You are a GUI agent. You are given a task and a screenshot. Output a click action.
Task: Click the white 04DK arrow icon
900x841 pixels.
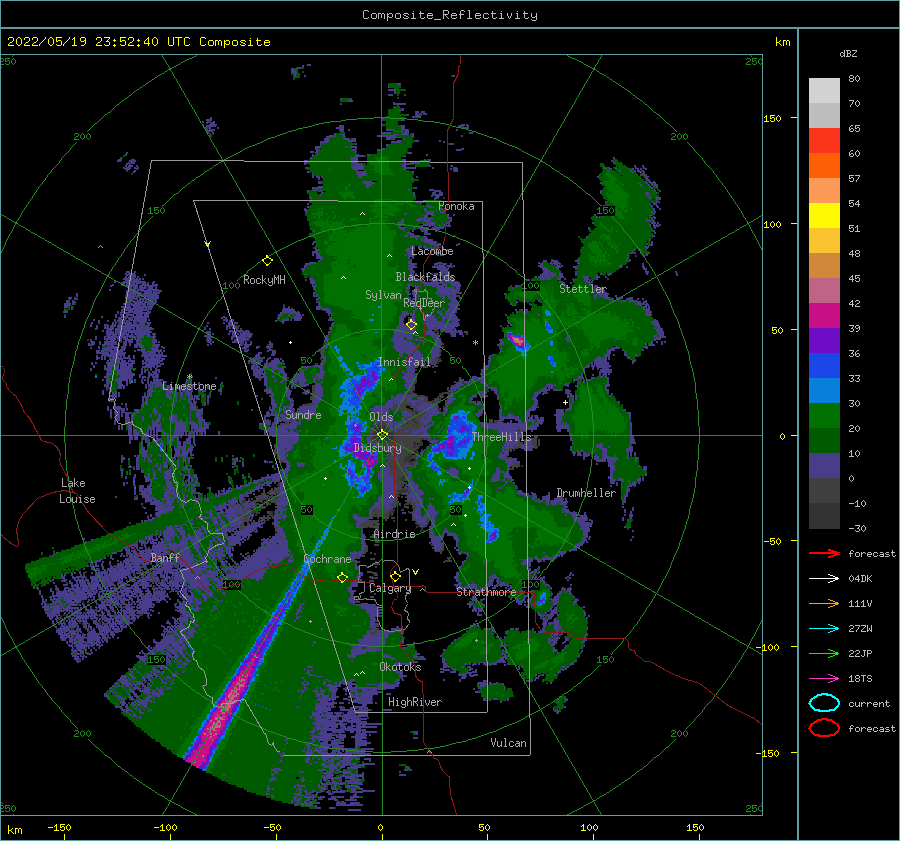(x=824, y=579)
